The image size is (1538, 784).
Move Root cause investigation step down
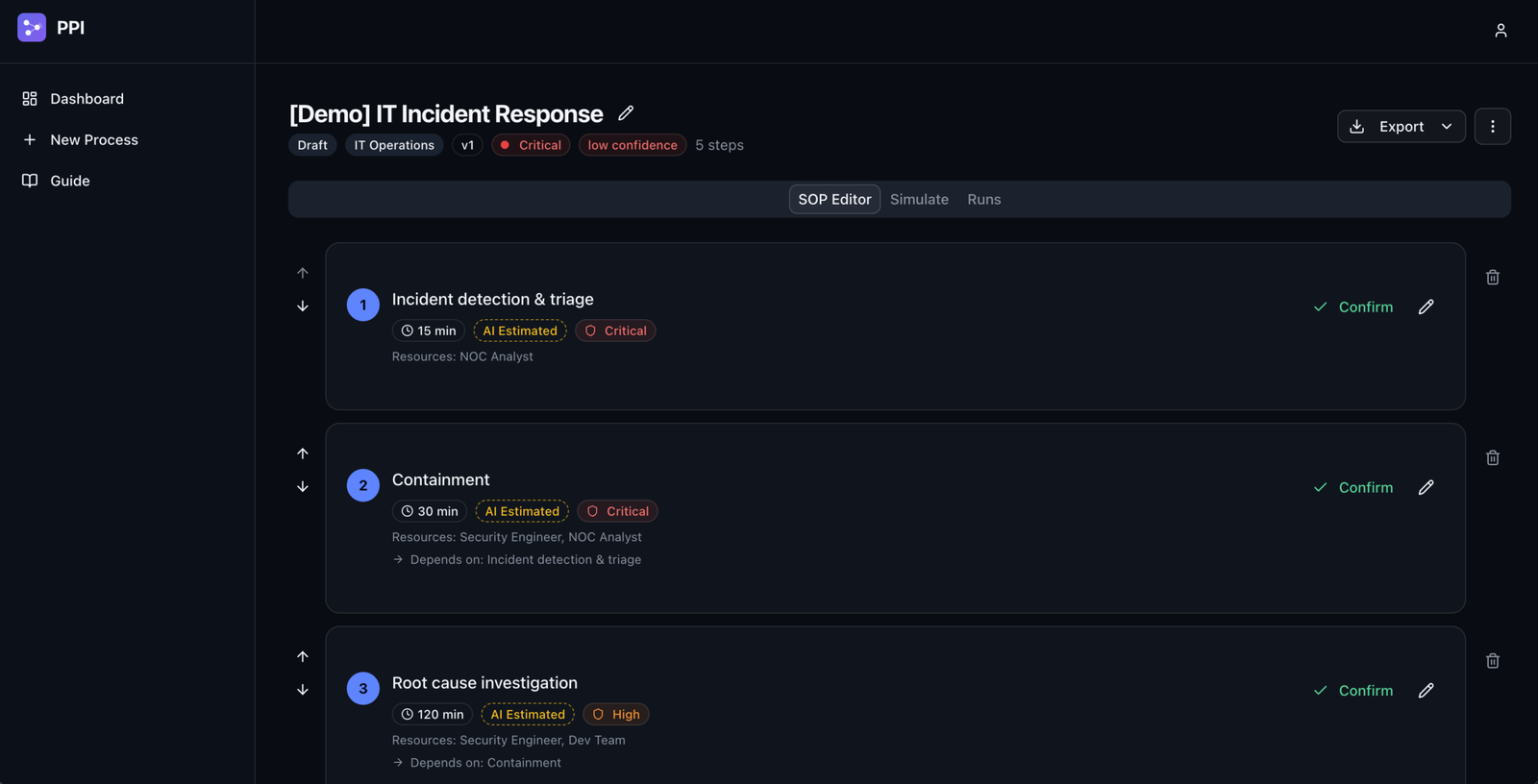pos(303,690)
